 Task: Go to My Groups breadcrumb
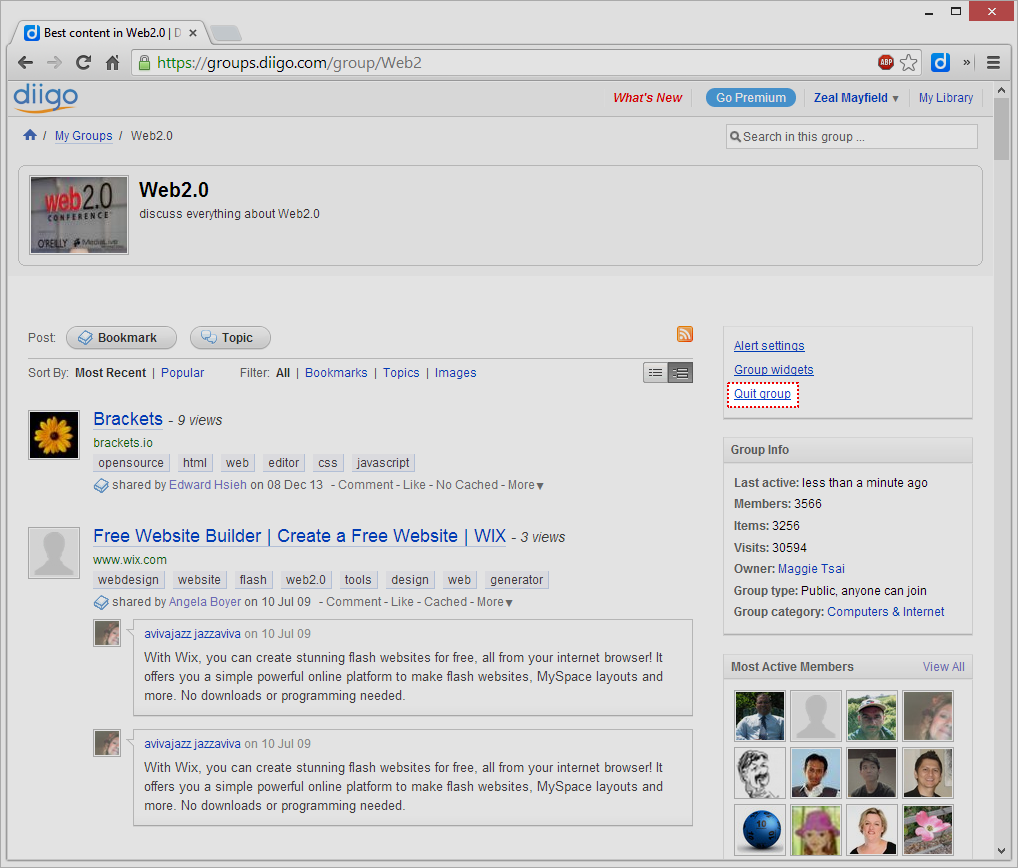tap(83, 136)
